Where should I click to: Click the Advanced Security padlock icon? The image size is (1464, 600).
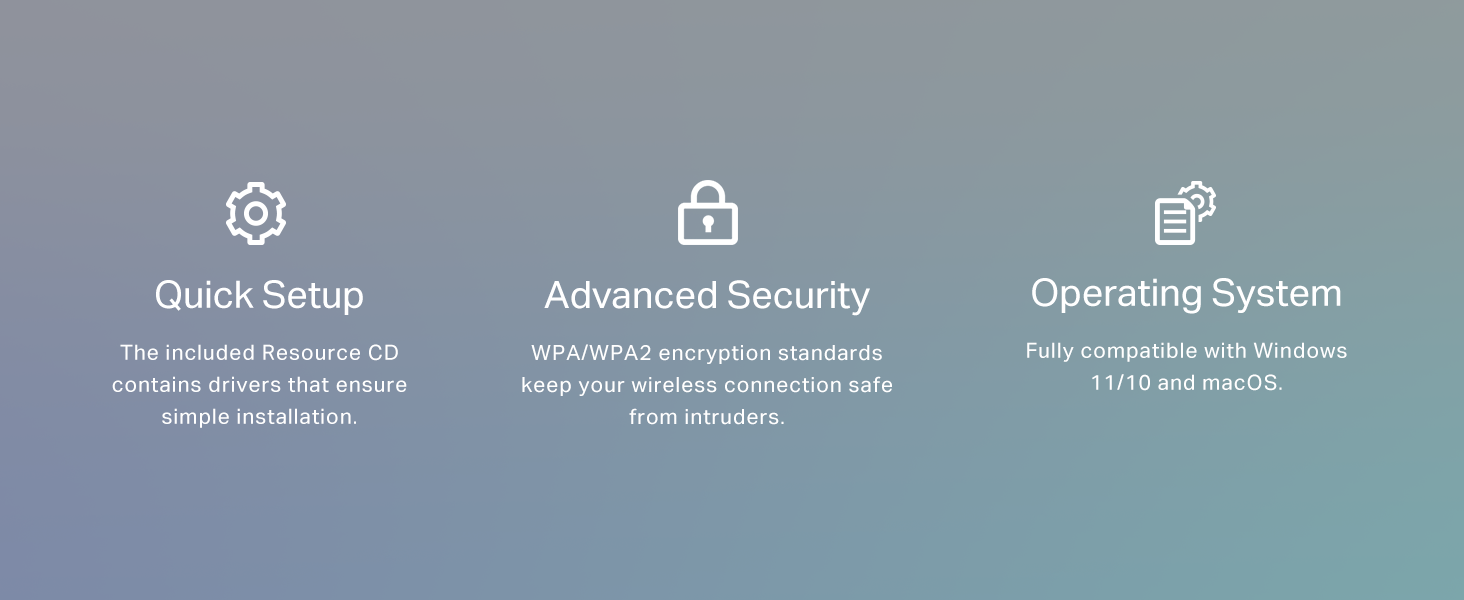707,213
